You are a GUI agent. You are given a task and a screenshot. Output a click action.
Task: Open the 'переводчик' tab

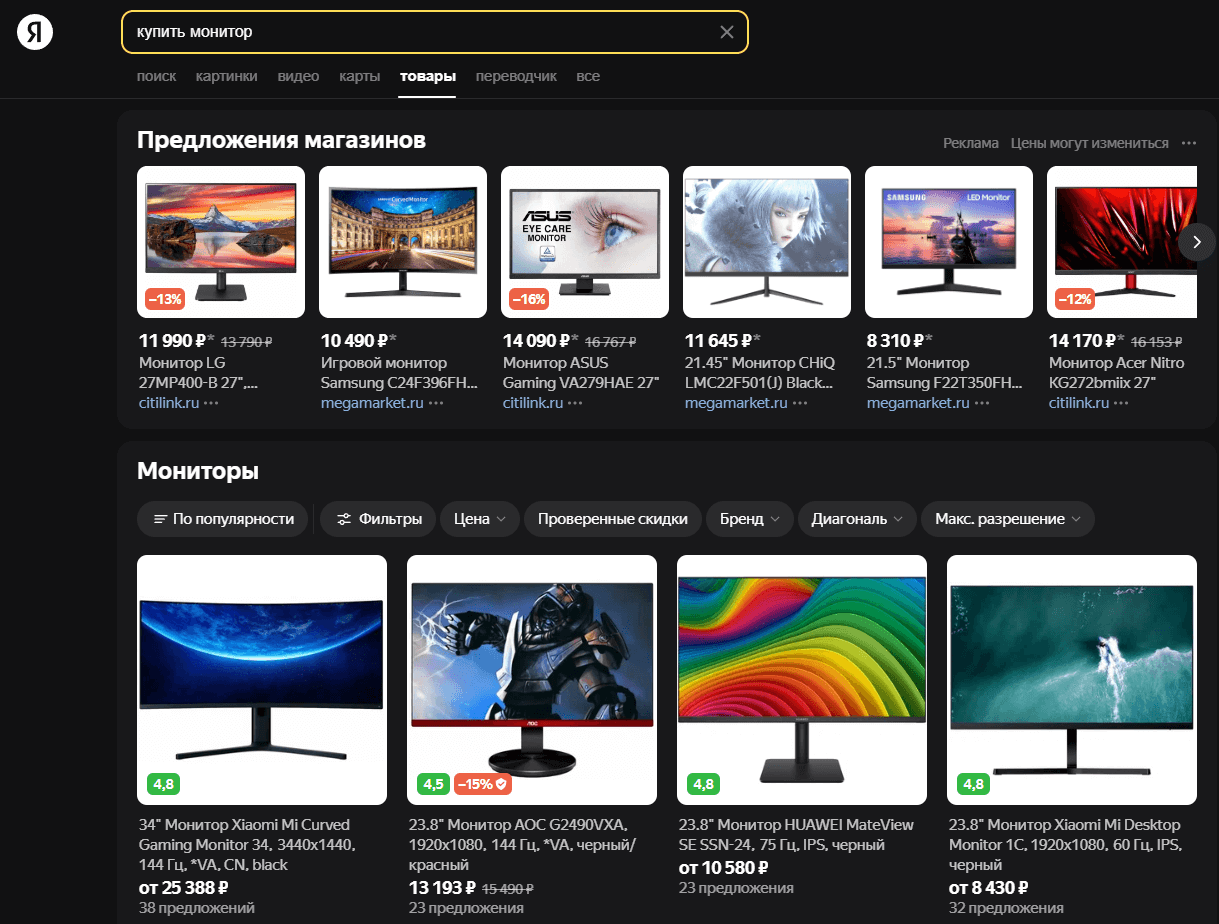(516, 76)
